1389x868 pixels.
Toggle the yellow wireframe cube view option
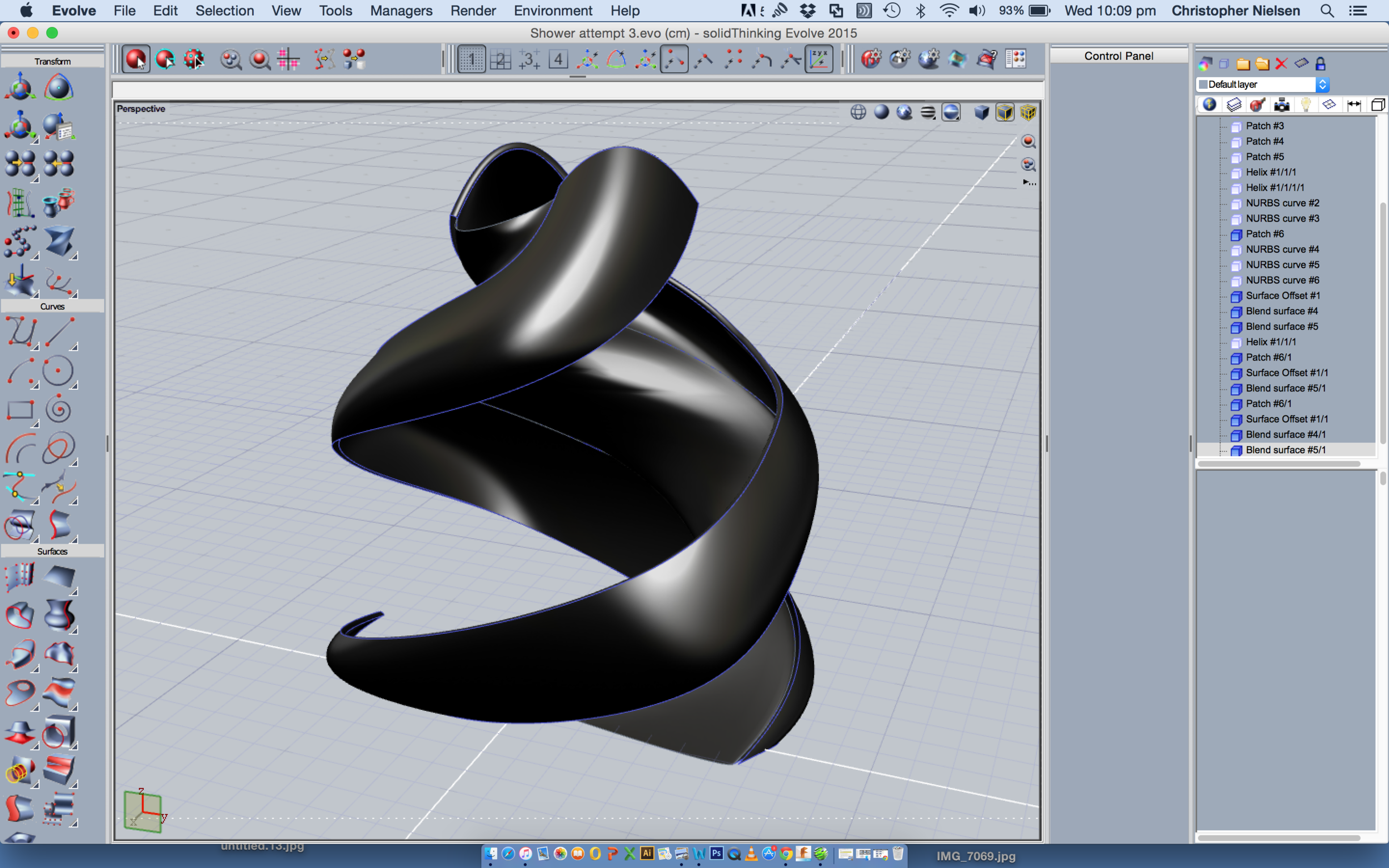pyautogui.click(x=1028, y=113)
